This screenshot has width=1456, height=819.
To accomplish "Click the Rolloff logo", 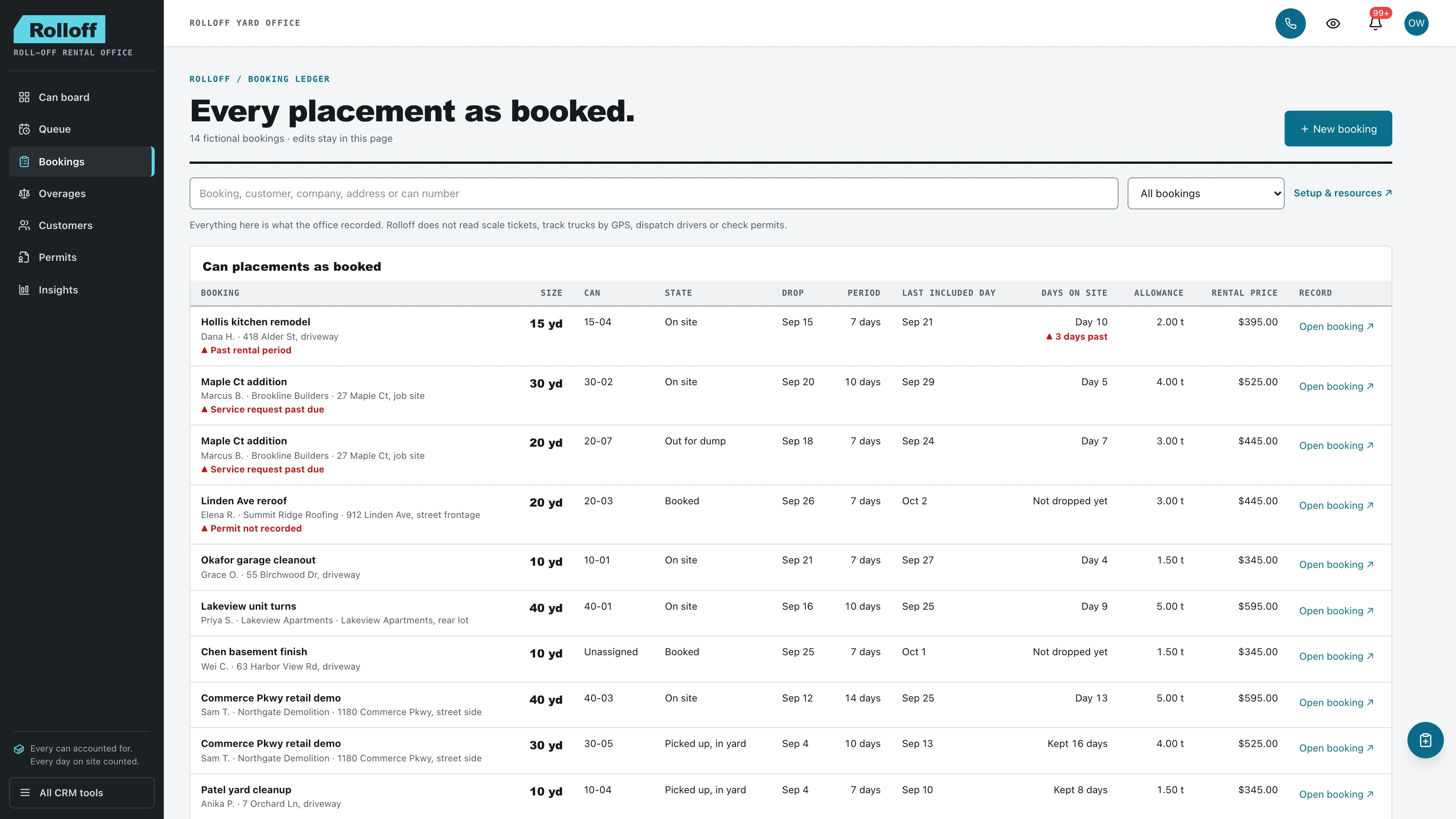I will coord(60,30).
